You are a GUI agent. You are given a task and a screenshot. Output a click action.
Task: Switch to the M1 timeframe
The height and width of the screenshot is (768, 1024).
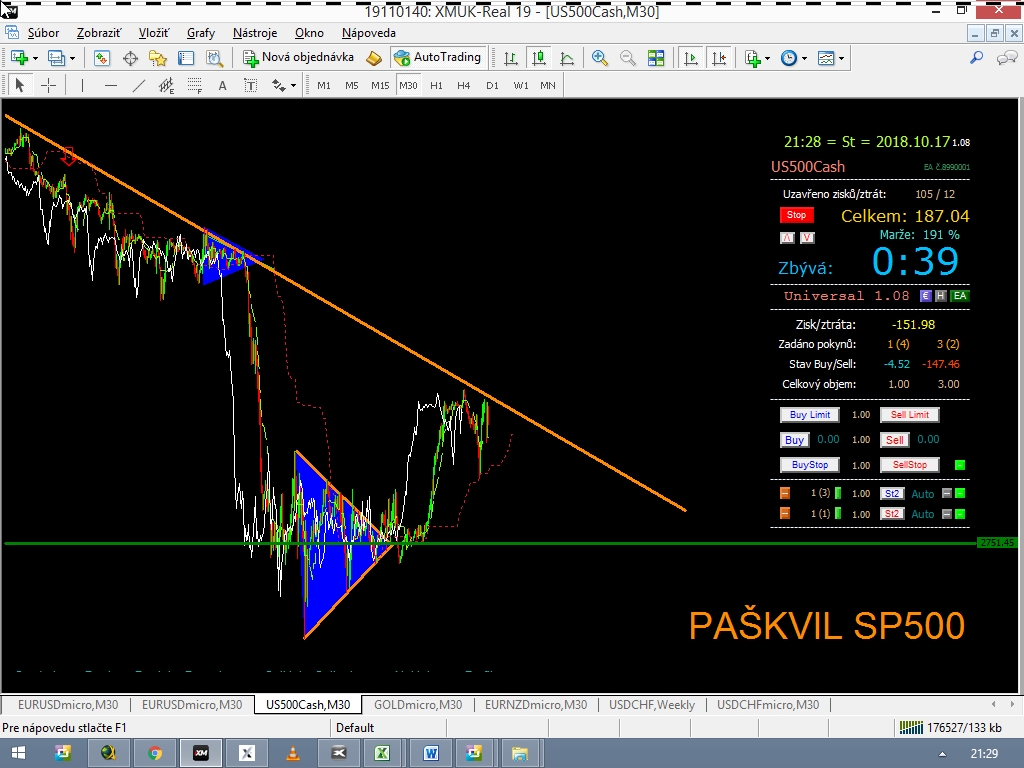[324, 85]
